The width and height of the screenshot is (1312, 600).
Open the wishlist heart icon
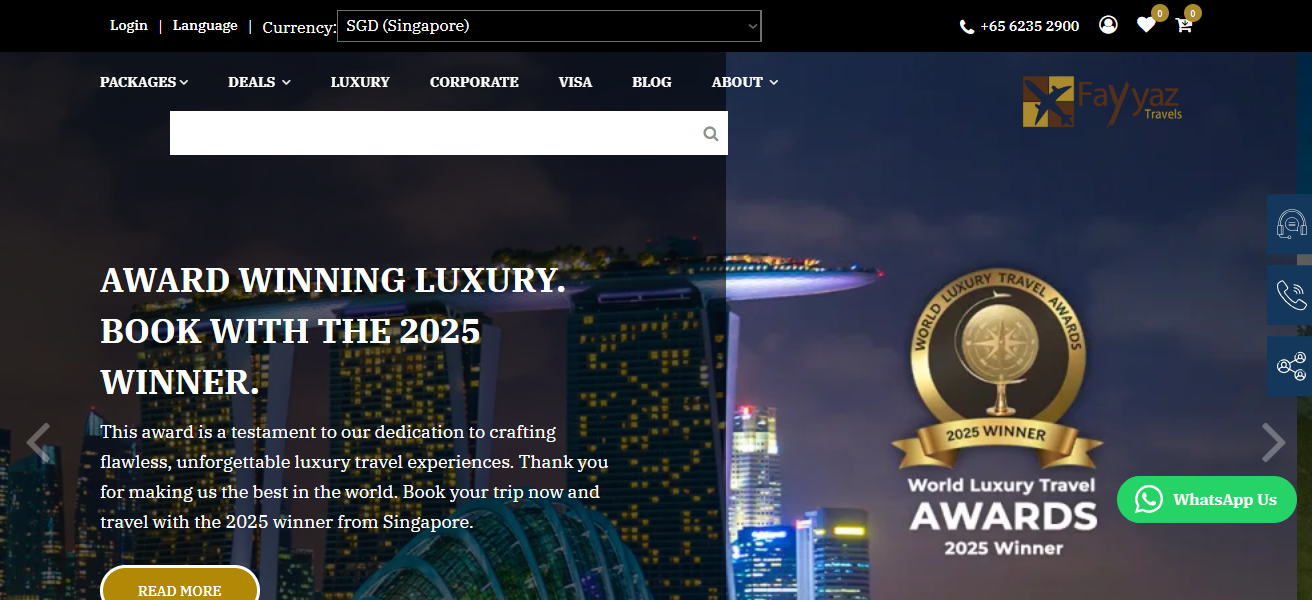pyautogui.click(x=1146, y=25)
